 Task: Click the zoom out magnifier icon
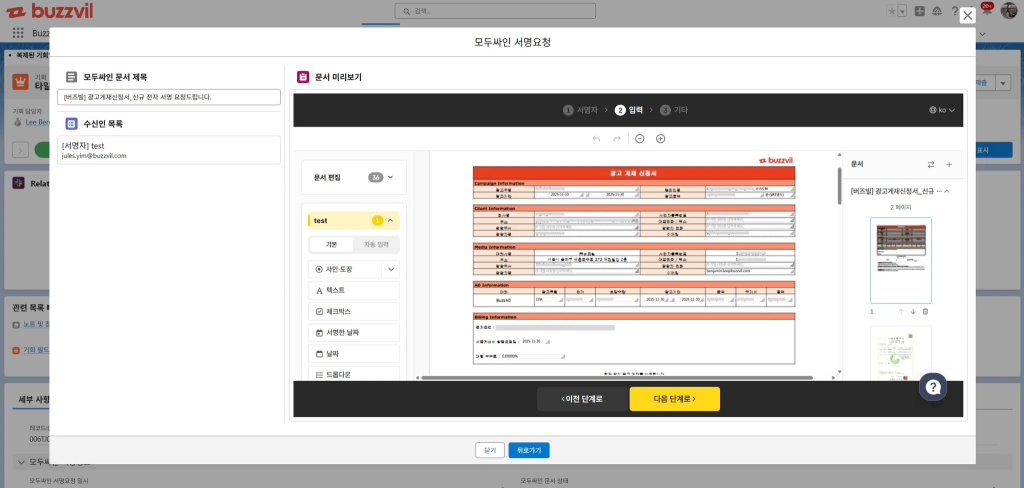coord(640,139)
